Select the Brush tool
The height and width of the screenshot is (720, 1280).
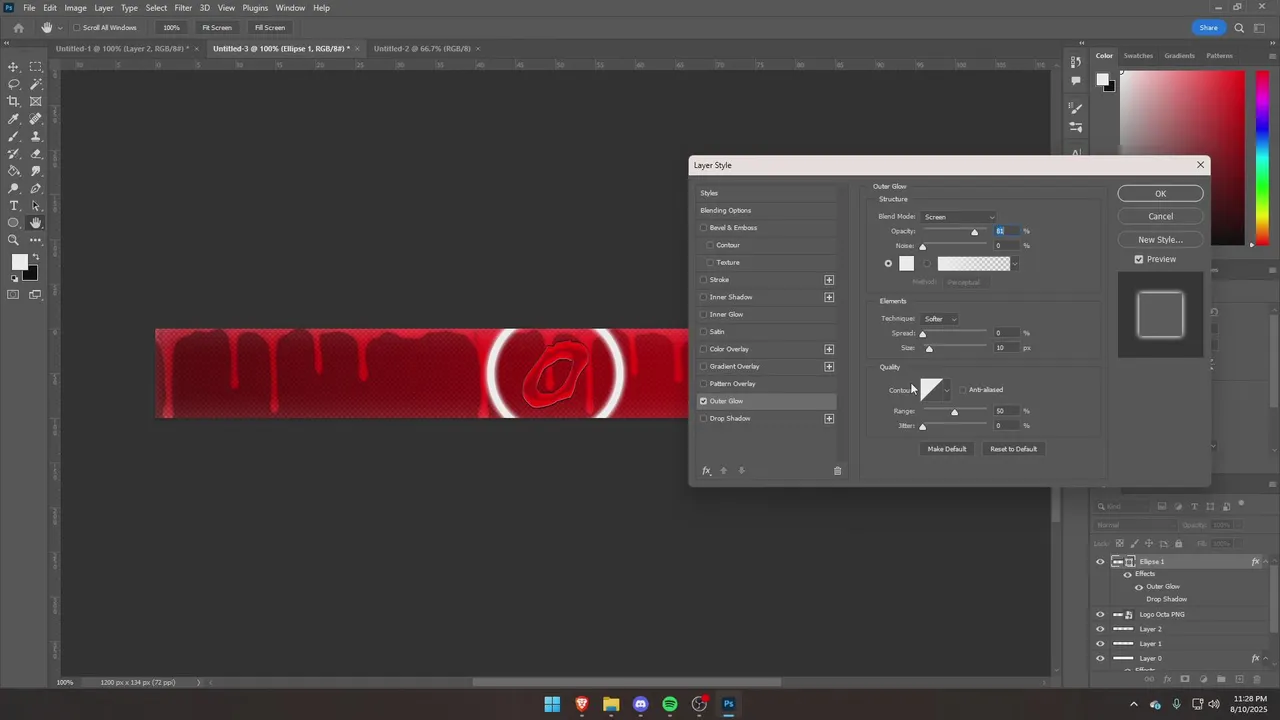tap(14, 136)
